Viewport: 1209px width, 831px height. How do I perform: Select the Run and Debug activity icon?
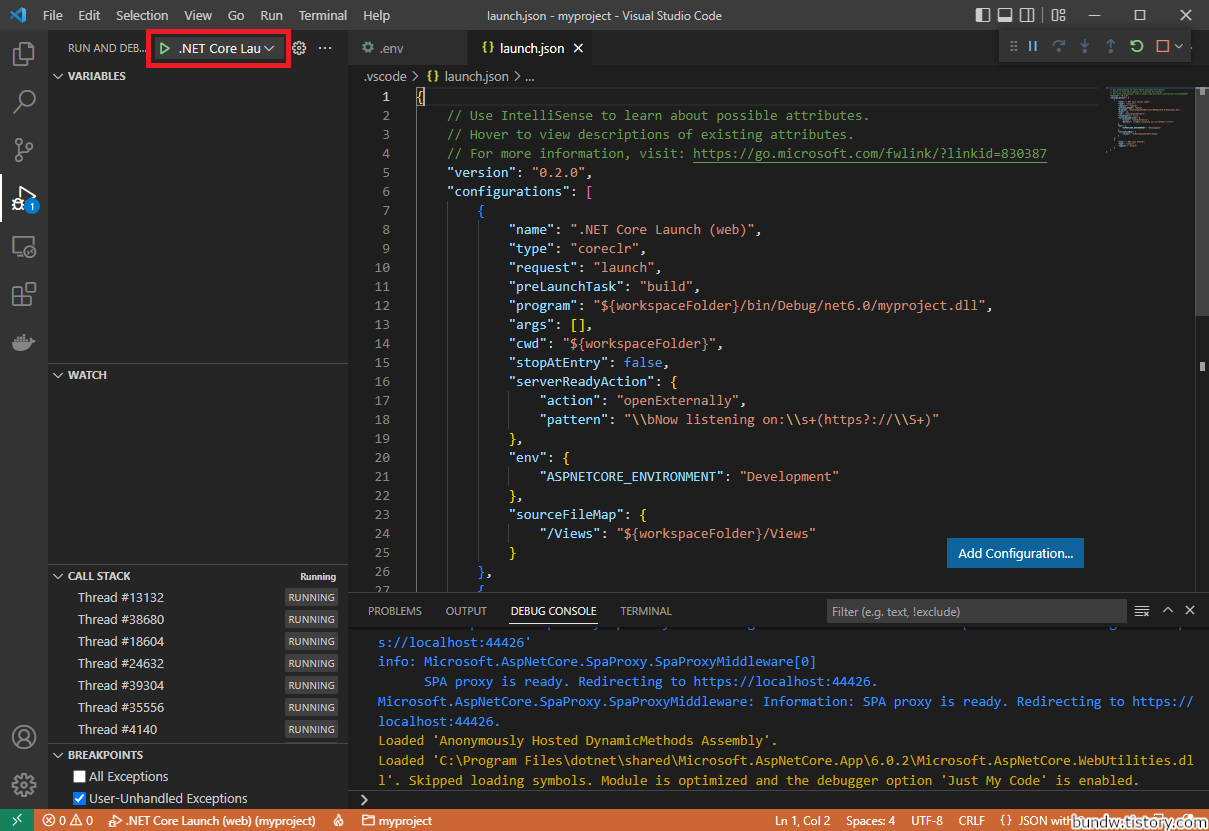24,198
